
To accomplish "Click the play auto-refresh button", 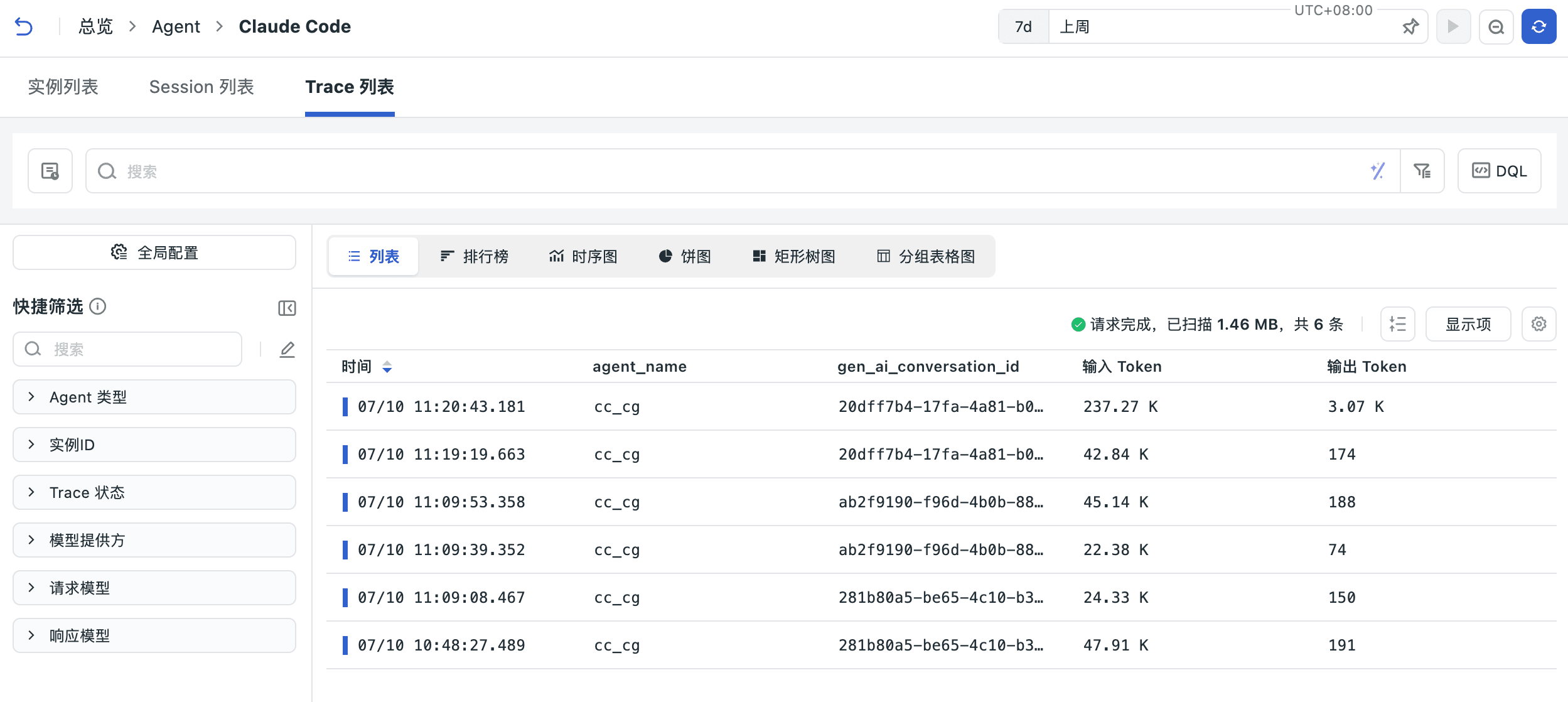I will tap(1453, 26).
